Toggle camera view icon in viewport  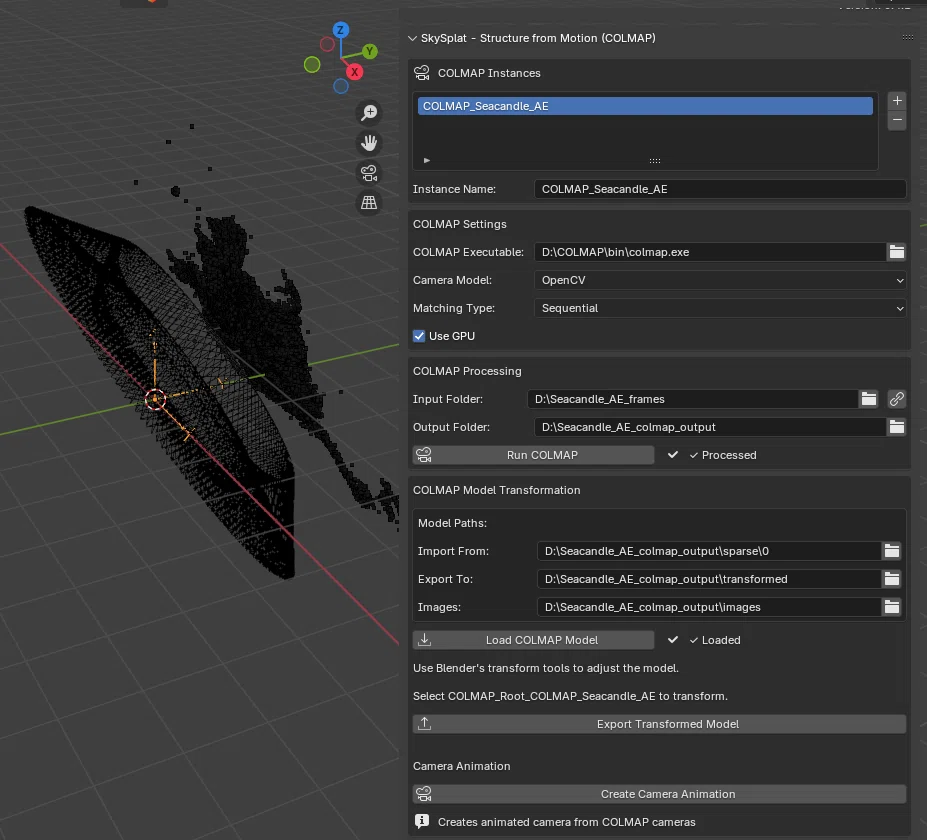click(x=369, y=173)
